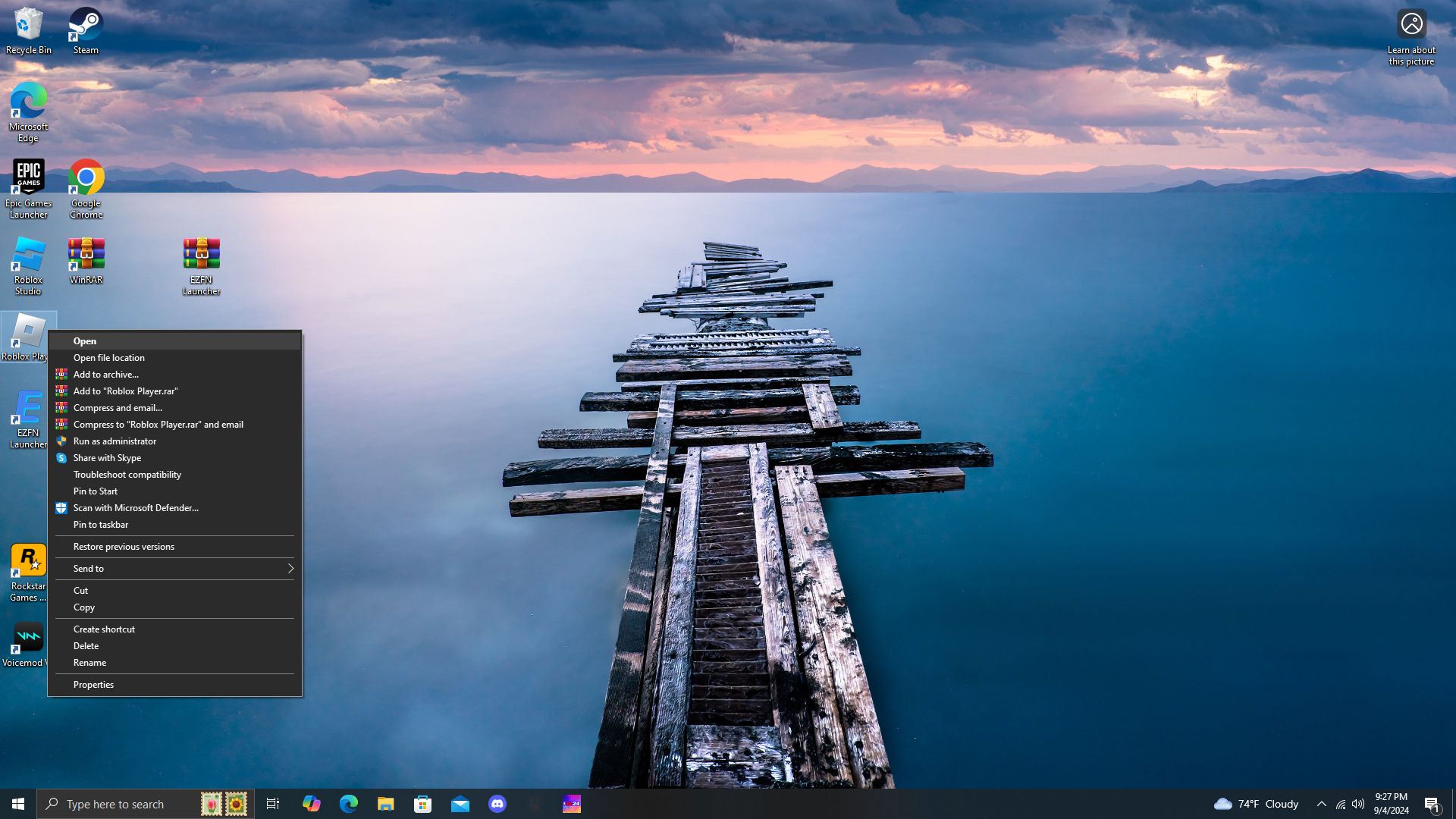
Task: Open the volume control in tray
Action: [1358, 804]
